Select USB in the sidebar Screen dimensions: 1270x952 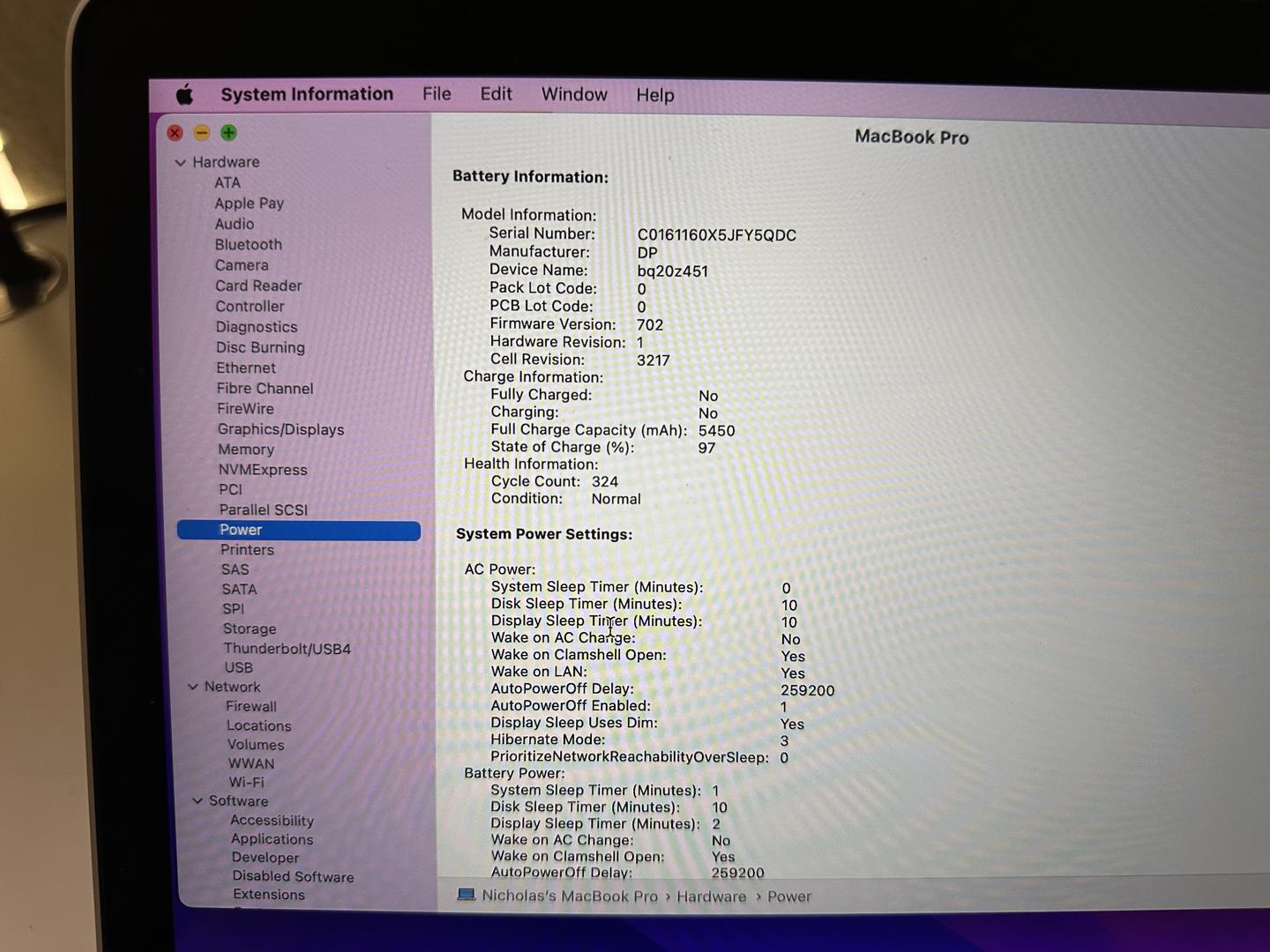click(238, 668)
